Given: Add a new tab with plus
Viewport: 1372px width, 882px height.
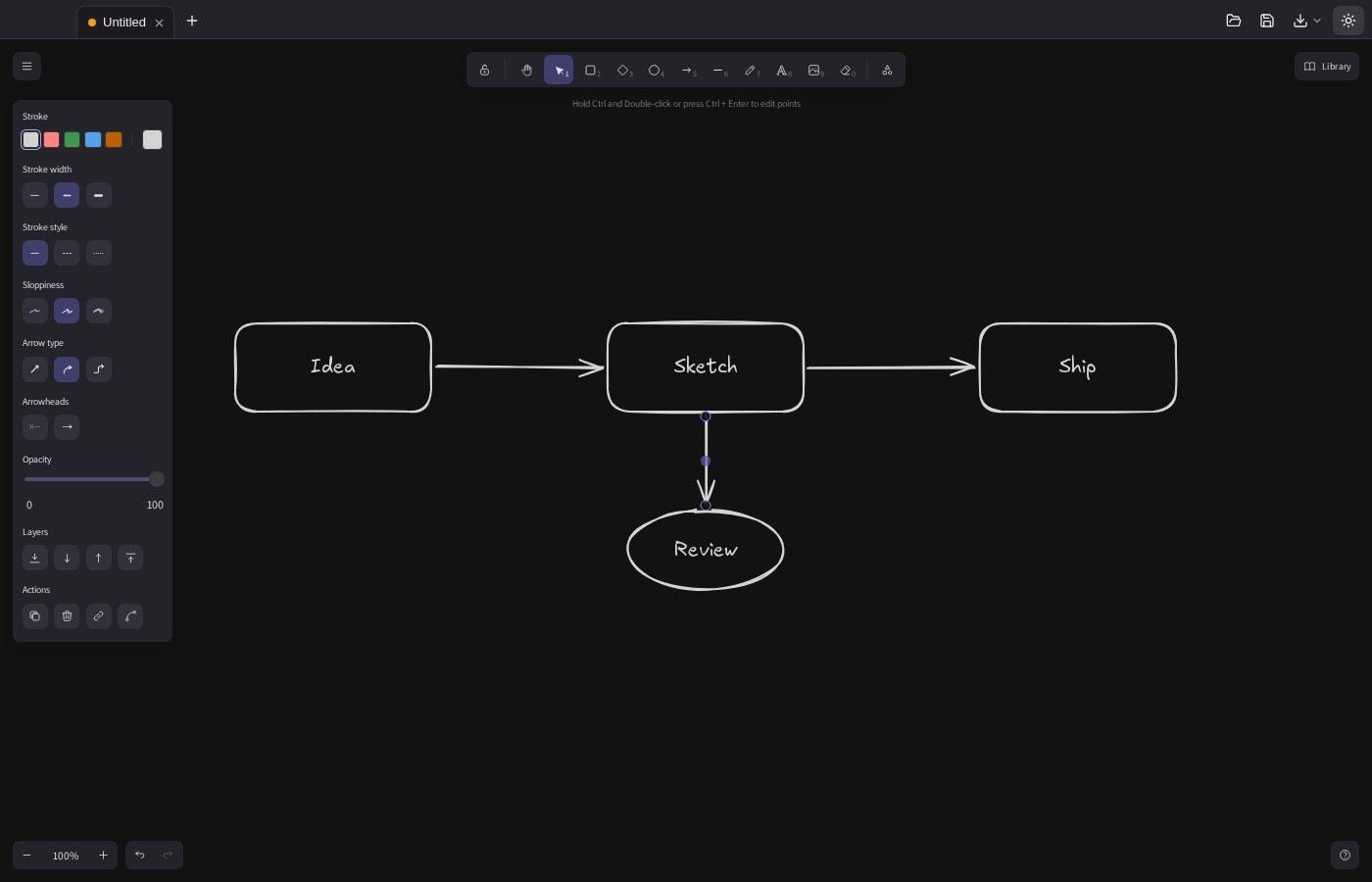Looking at the screenshot, I should [192, 21].
